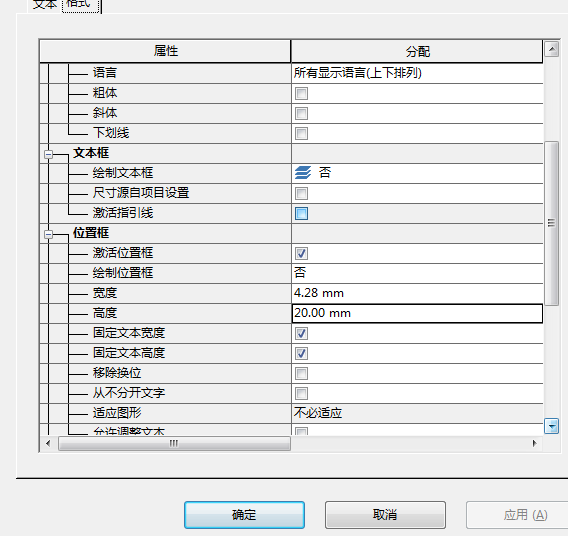Screen dimensions: 568x536
Task: Click the 高度 input field with 20.00 mm
Action: (417, 313)
